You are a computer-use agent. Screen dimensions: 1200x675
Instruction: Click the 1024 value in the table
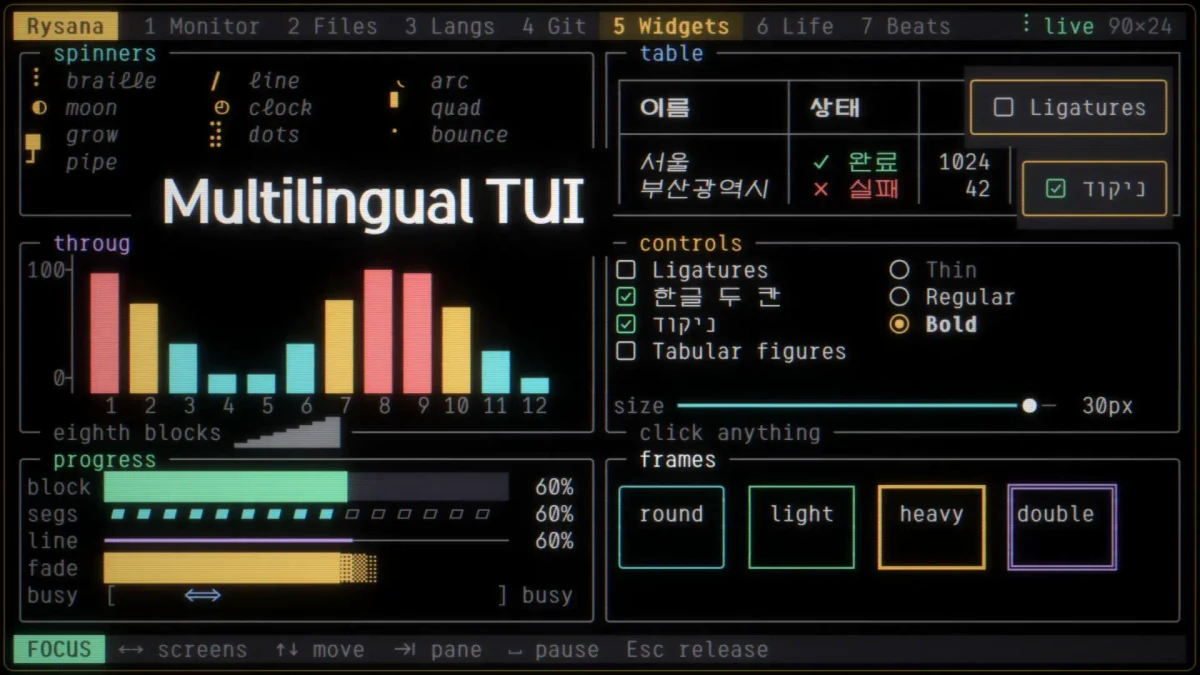click(964, 162)
